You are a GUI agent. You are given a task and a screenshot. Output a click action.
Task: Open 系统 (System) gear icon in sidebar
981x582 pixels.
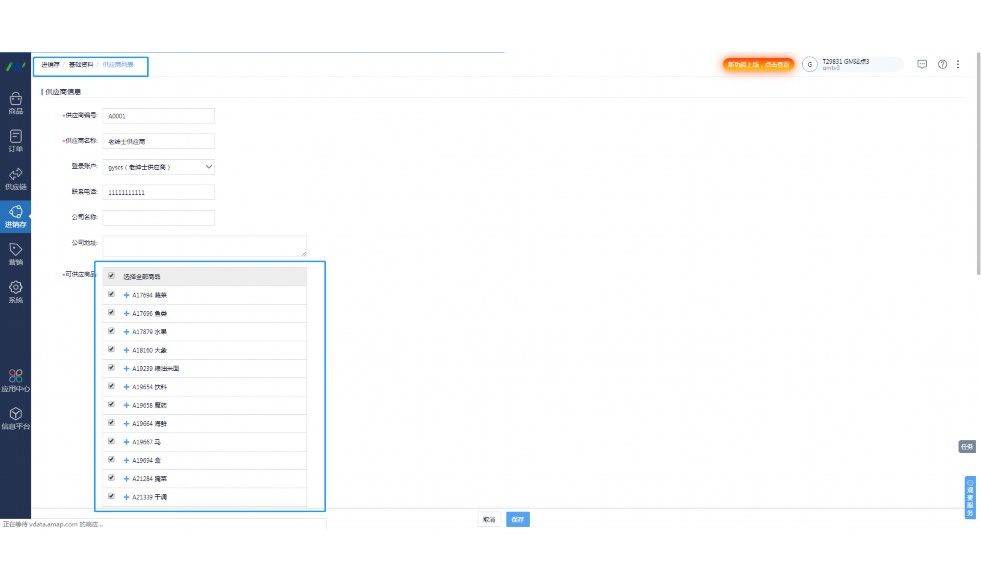click(x=15, y=291)
